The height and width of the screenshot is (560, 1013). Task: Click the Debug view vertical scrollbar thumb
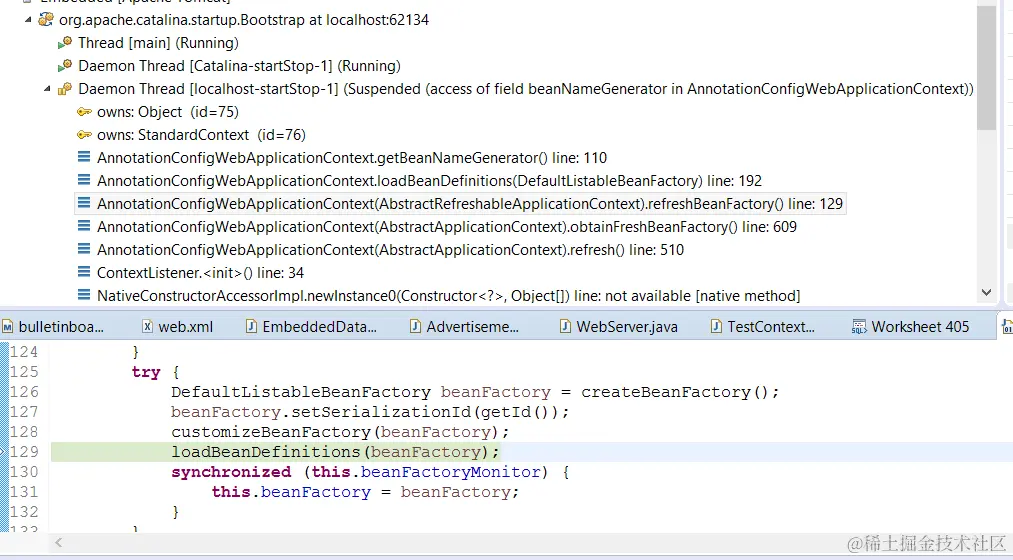point(986,68)
